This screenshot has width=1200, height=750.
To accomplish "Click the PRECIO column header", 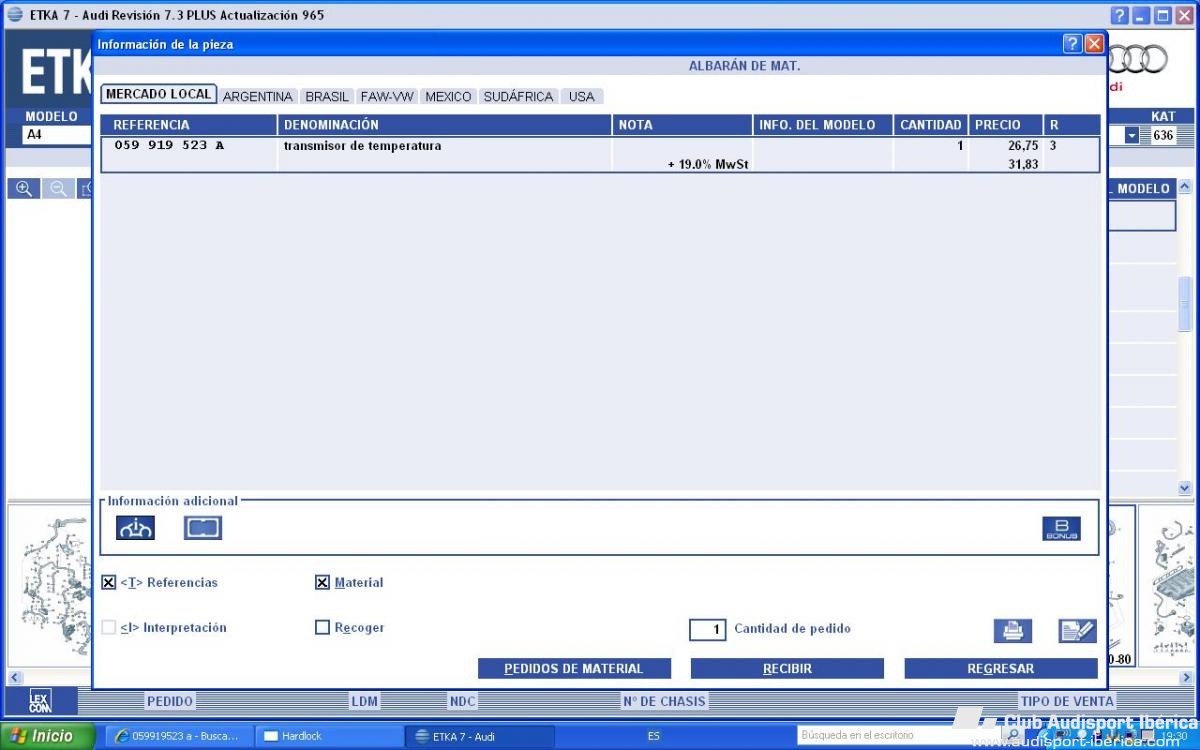I will pyautogui.click(x=1006, y=125).
